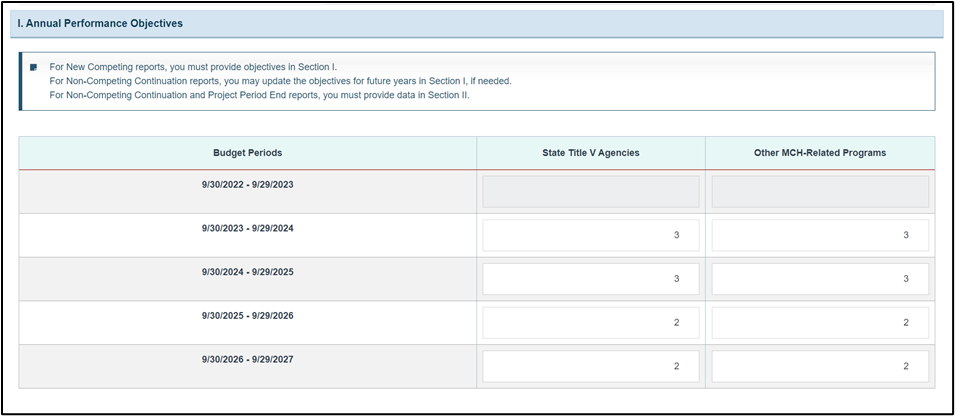The height and width of the screenshot is (416, 955).
Task: Click Other MCH-Related Programs field for 9/30/2024 - 9/29/2025
Action: point(820,279)
